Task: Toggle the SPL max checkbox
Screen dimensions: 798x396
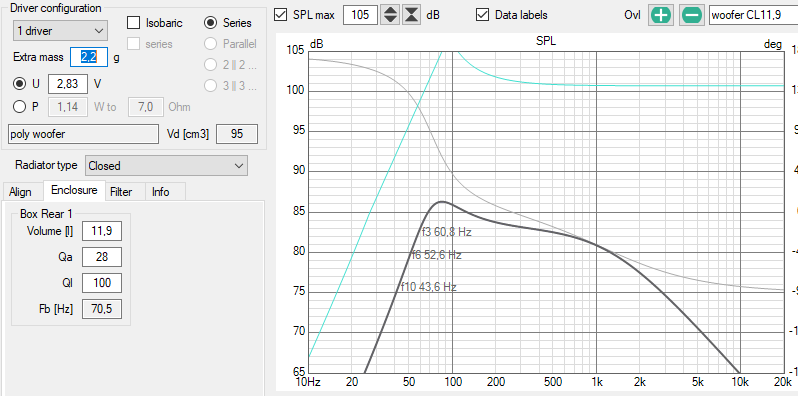Action: 280,15
